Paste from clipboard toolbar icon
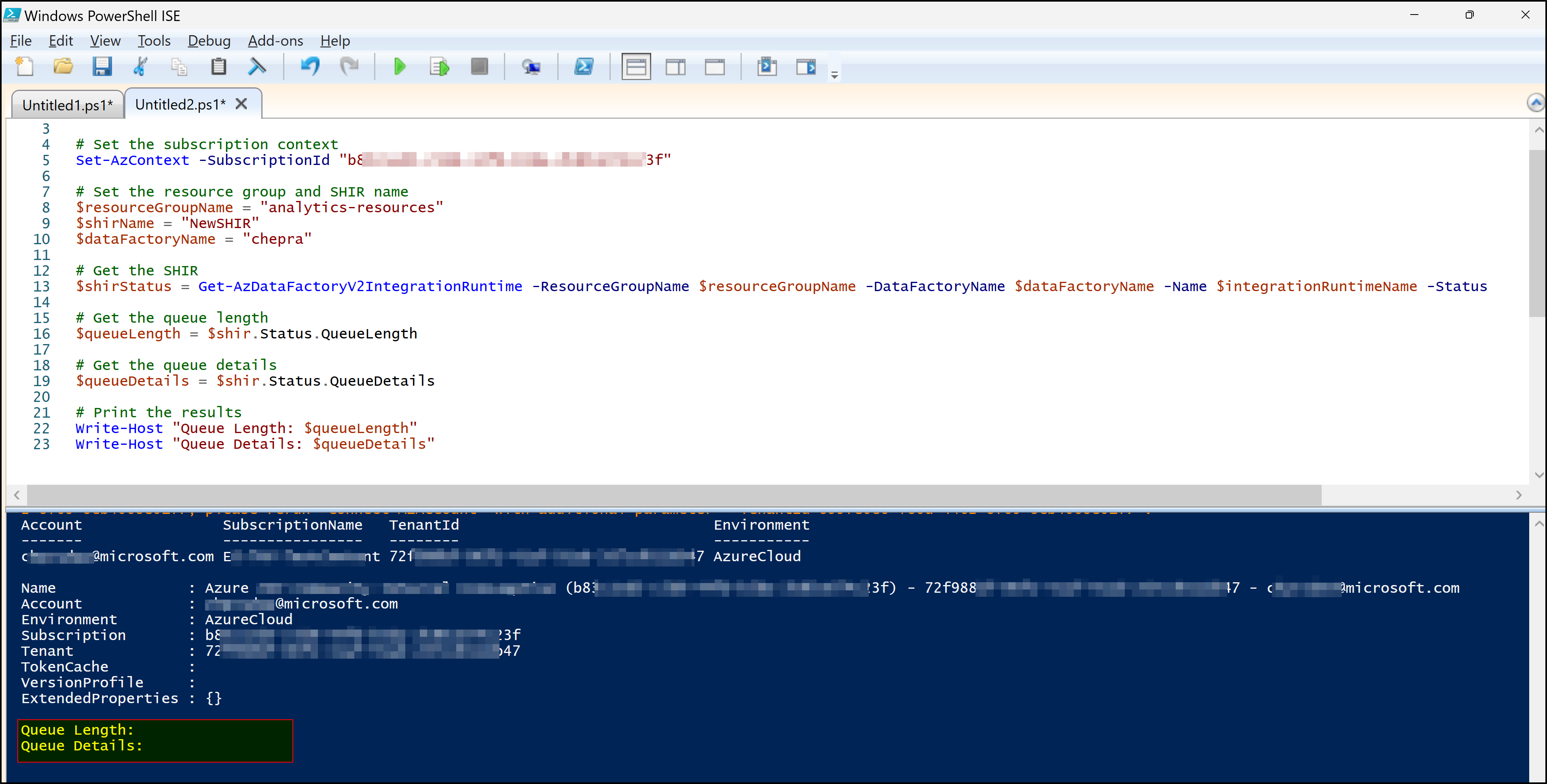The image size is (1547, 784). [218, 66]
